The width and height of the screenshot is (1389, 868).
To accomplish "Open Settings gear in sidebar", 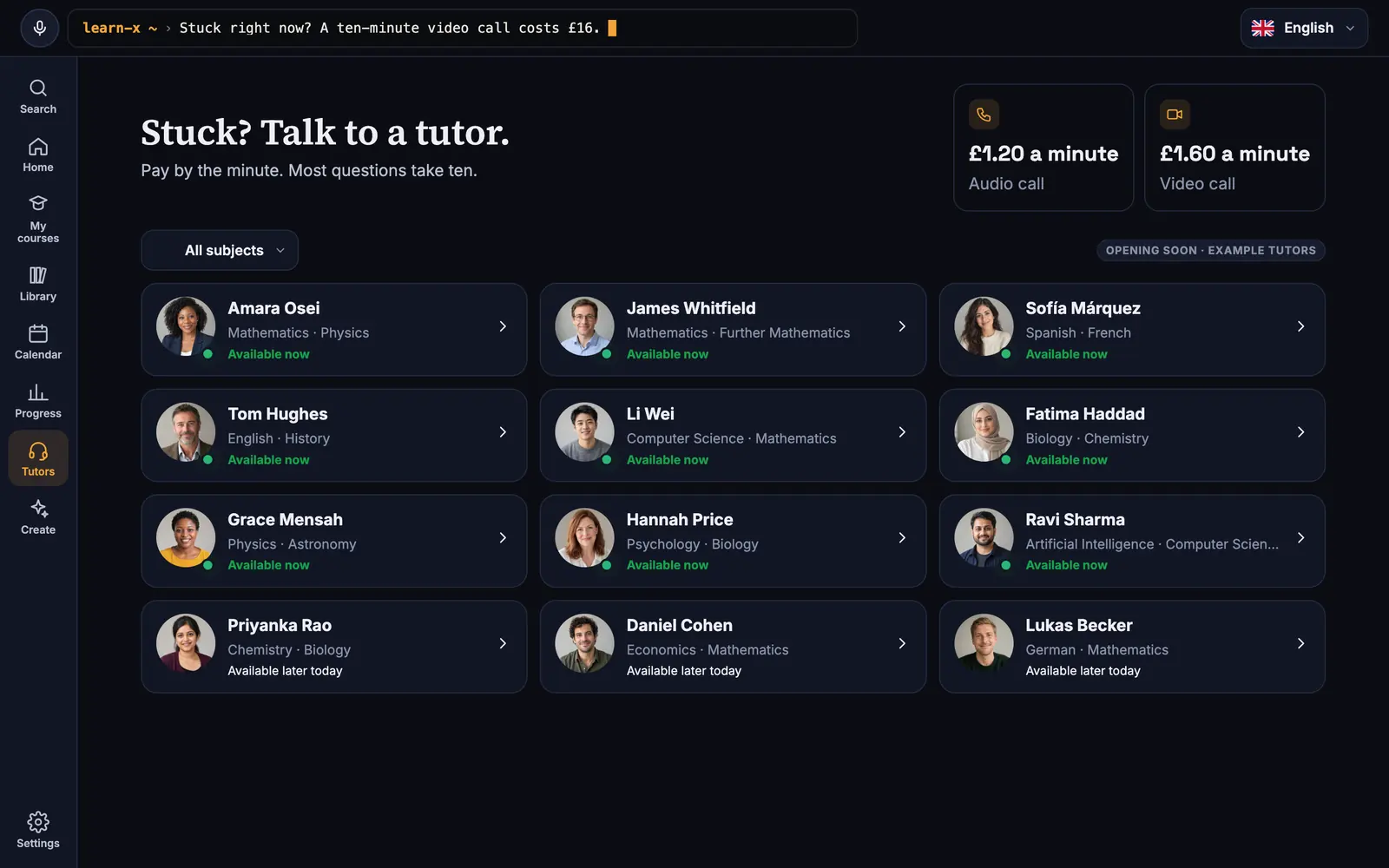I will click(38, 831).
